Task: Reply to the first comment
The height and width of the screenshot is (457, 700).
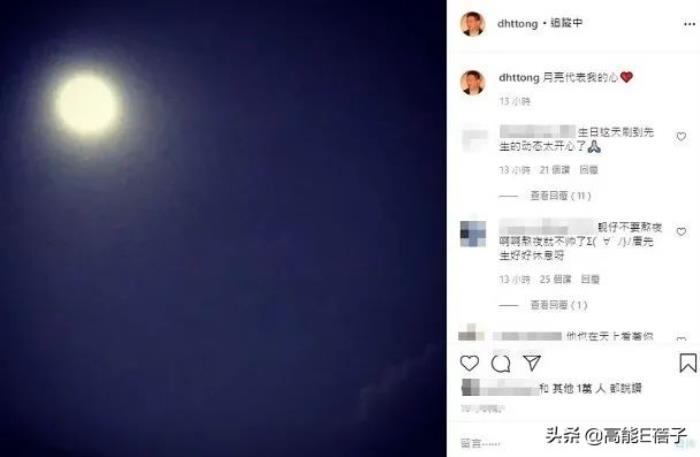Action: pyautogui.click(x=588, y=170)
